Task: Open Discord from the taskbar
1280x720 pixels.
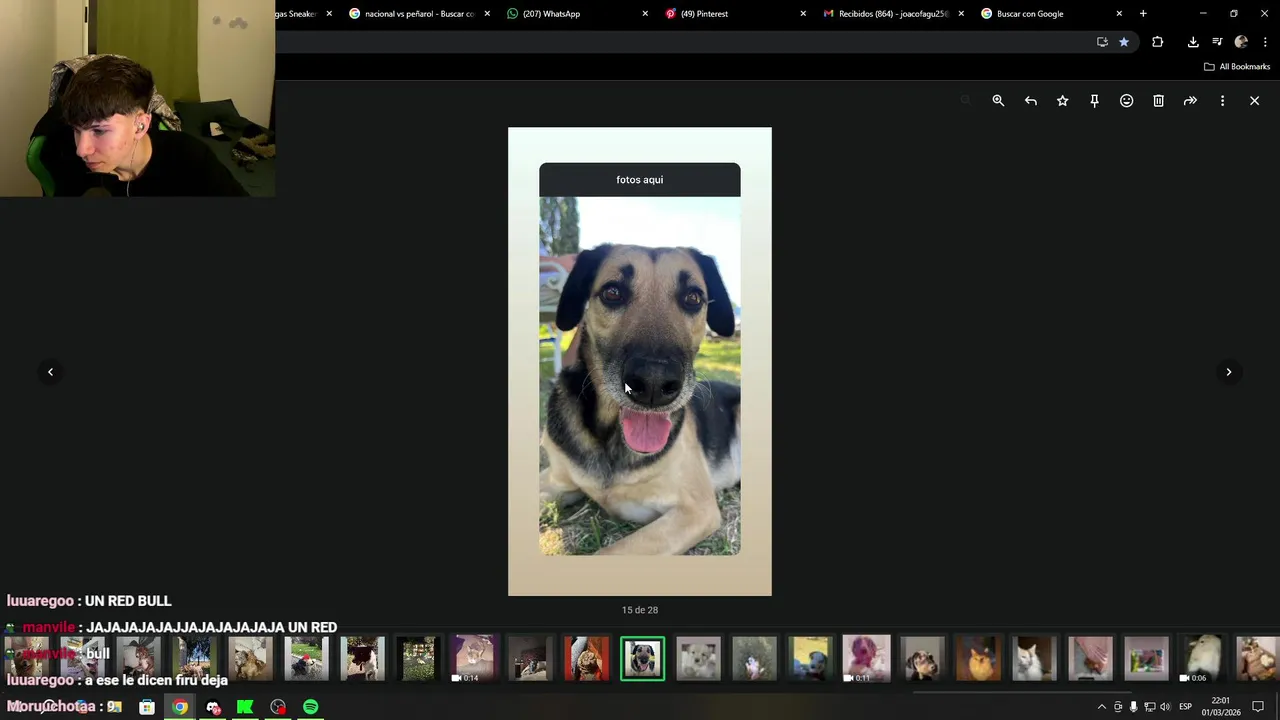Action: point(213,707)
